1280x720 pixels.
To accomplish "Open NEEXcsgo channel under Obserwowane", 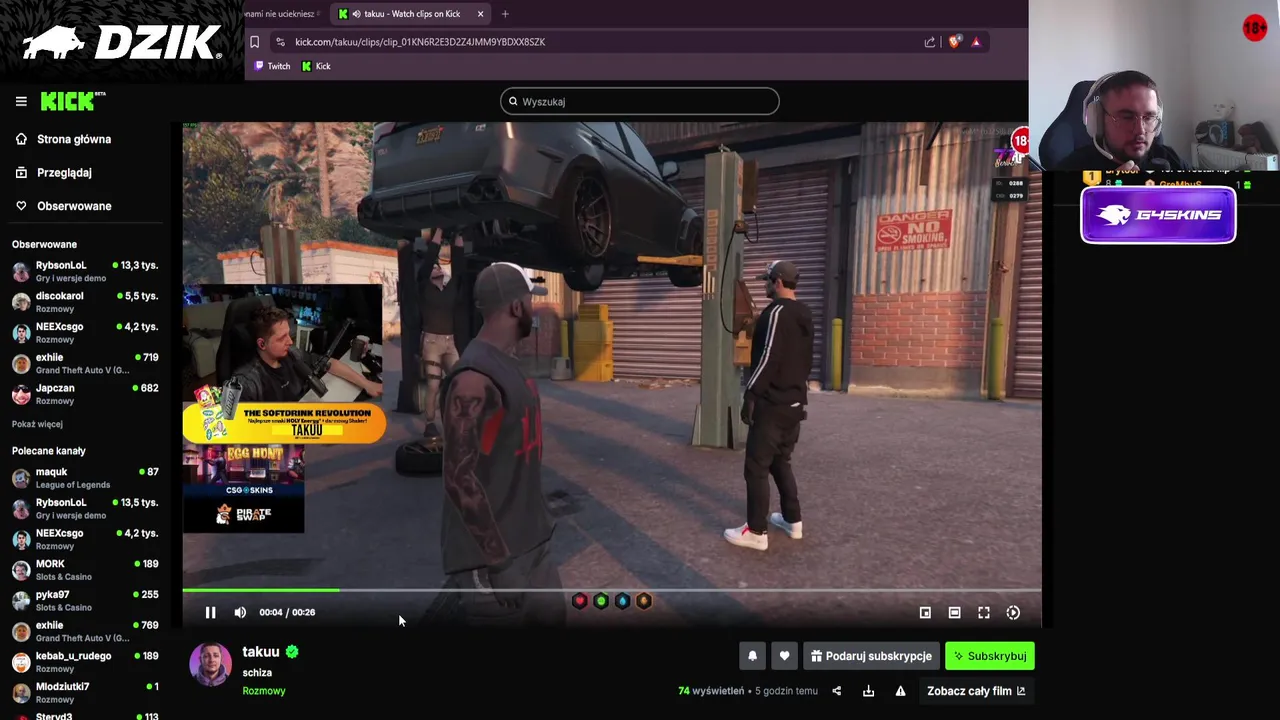I will (85, 332).
